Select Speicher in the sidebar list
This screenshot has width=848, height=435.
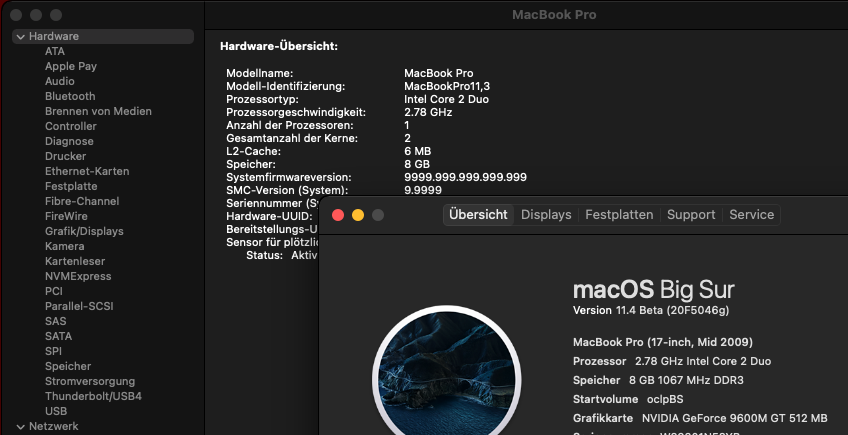click(68, 366)
